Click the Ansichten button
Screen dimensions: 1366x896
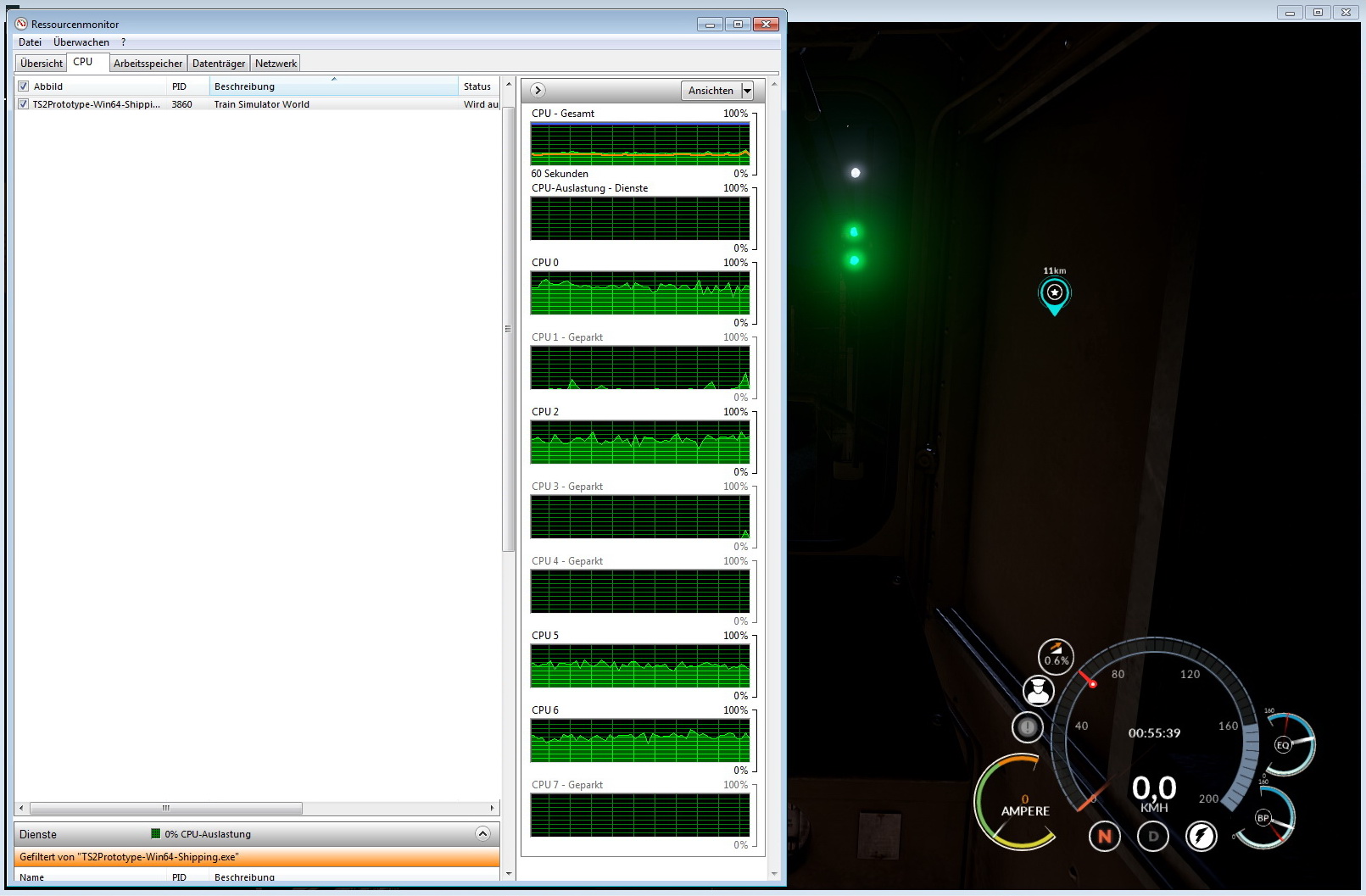[711, 91]
